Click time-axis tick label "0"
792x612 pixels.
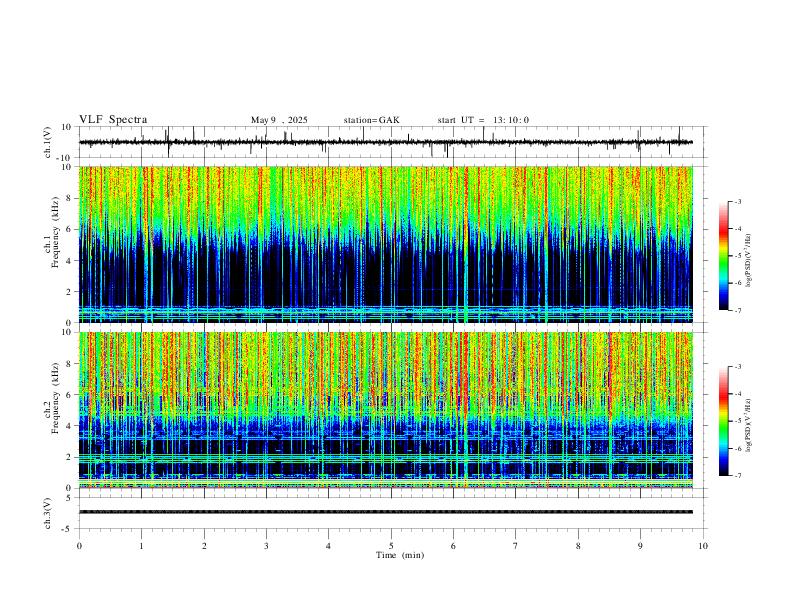click(x=79, y=546)
